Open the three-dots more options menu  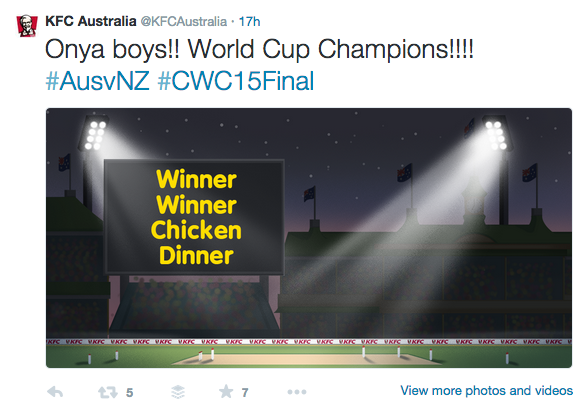pos(297,392)
